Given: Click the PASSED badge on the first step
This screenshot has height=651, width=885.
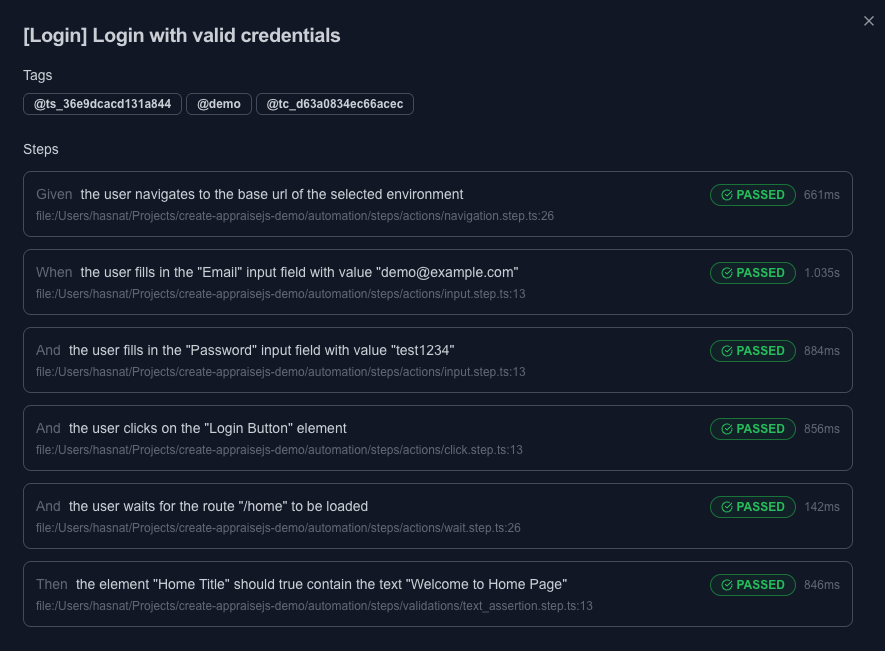Looking at the screenshot, I should 753,195.
